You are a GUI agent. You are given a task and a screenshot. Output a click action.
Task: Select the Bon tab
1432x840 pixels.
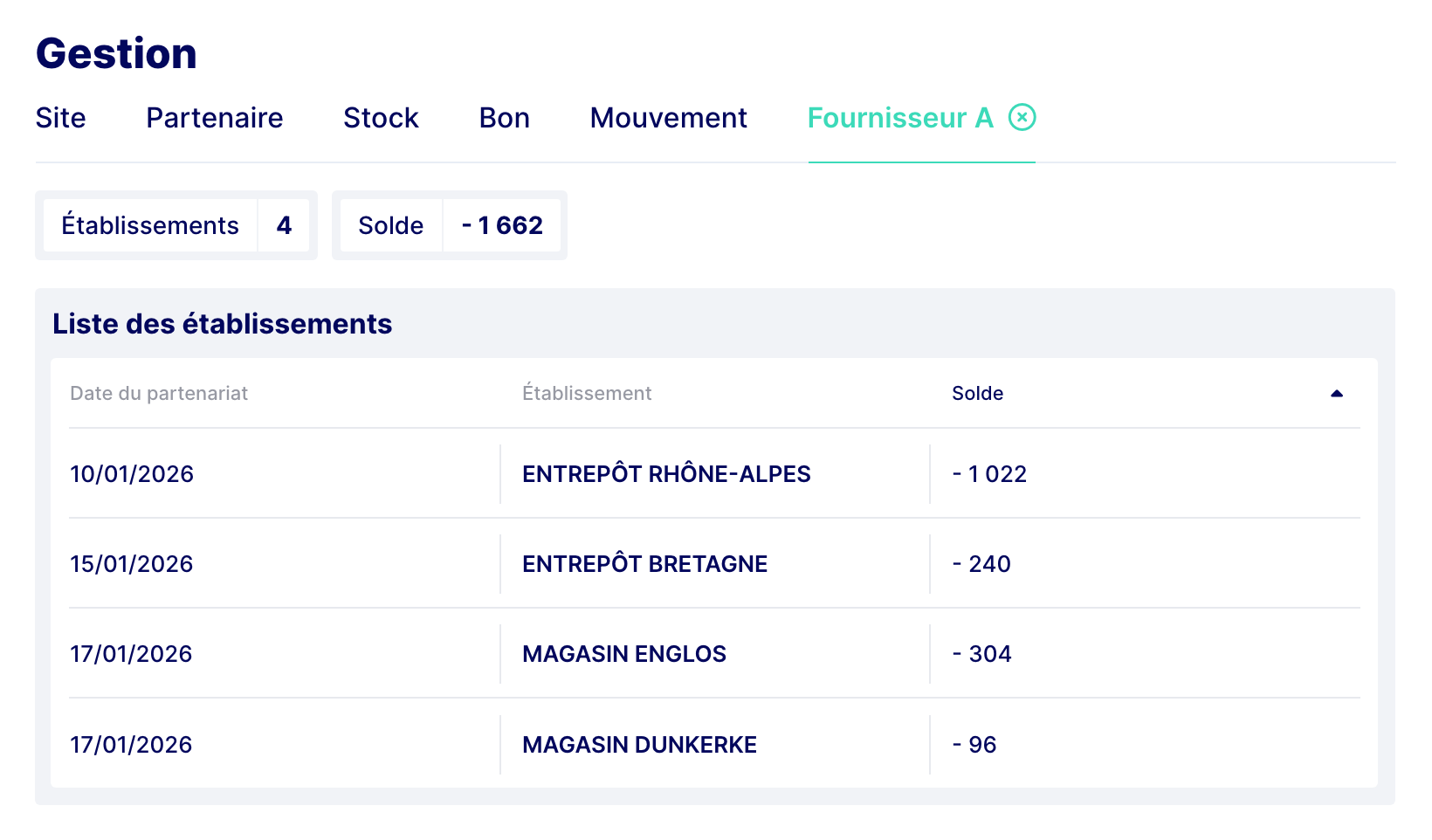click(x=504, y=118)
